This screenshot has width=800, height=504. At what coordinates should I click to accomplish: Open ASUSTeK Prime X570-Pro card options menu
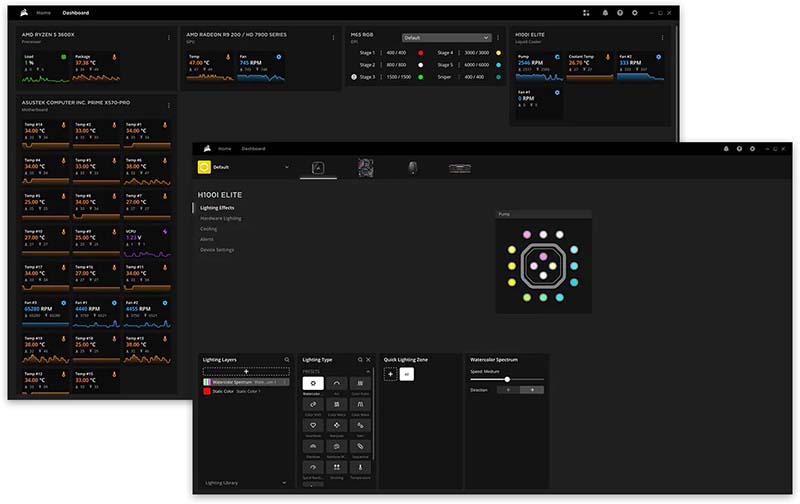tap(169, 106)
